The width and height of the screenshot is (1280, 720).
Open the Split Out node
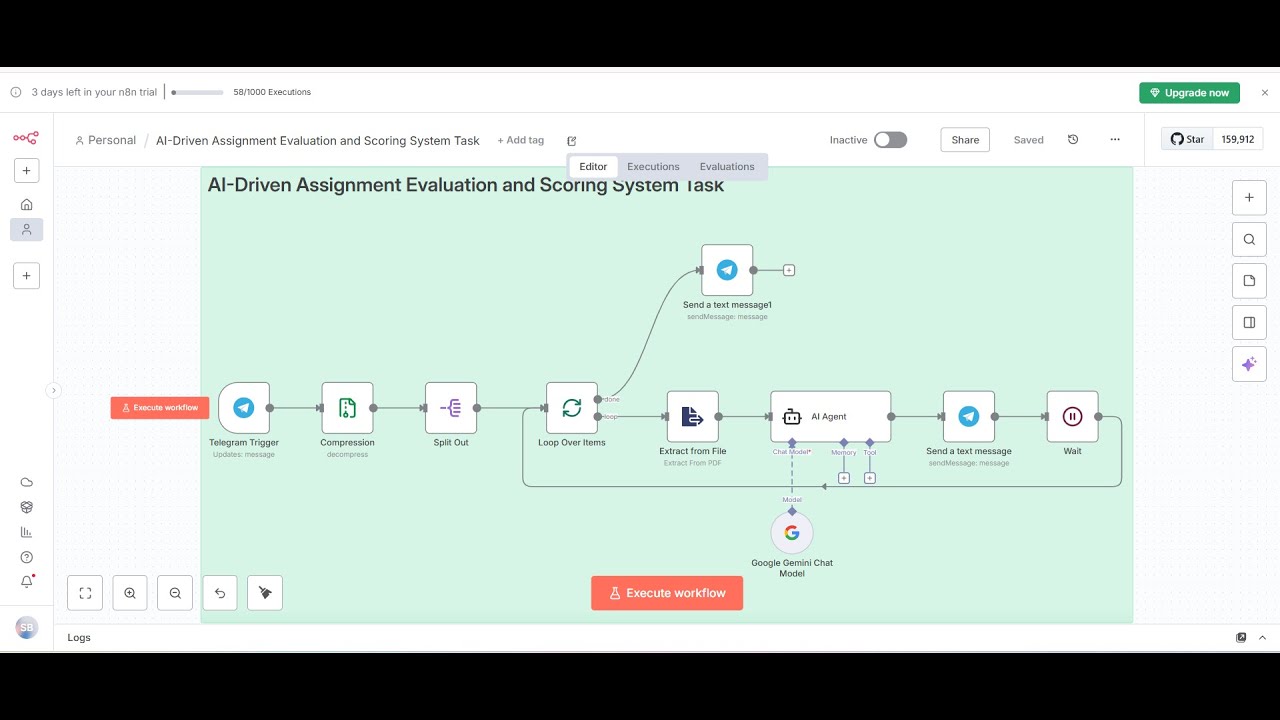[x=451, y=408]
